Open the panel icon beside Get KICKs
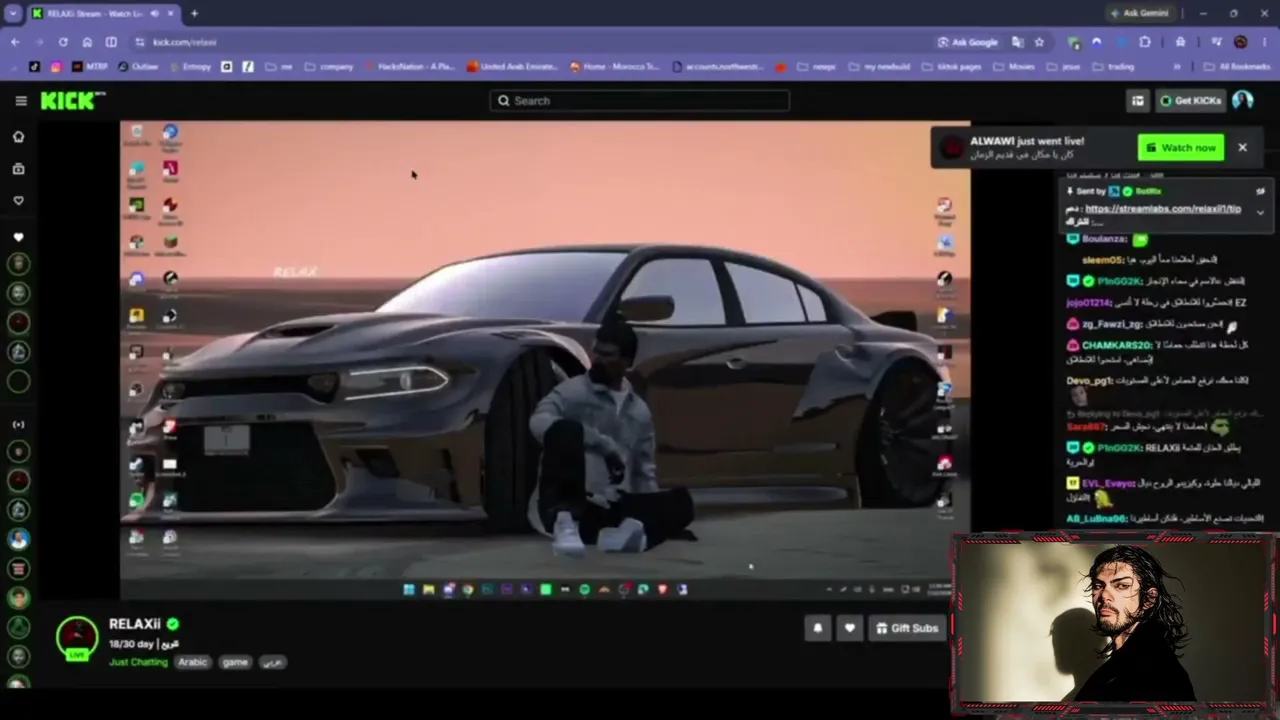1280x720 pixels. pos(1138,100)
